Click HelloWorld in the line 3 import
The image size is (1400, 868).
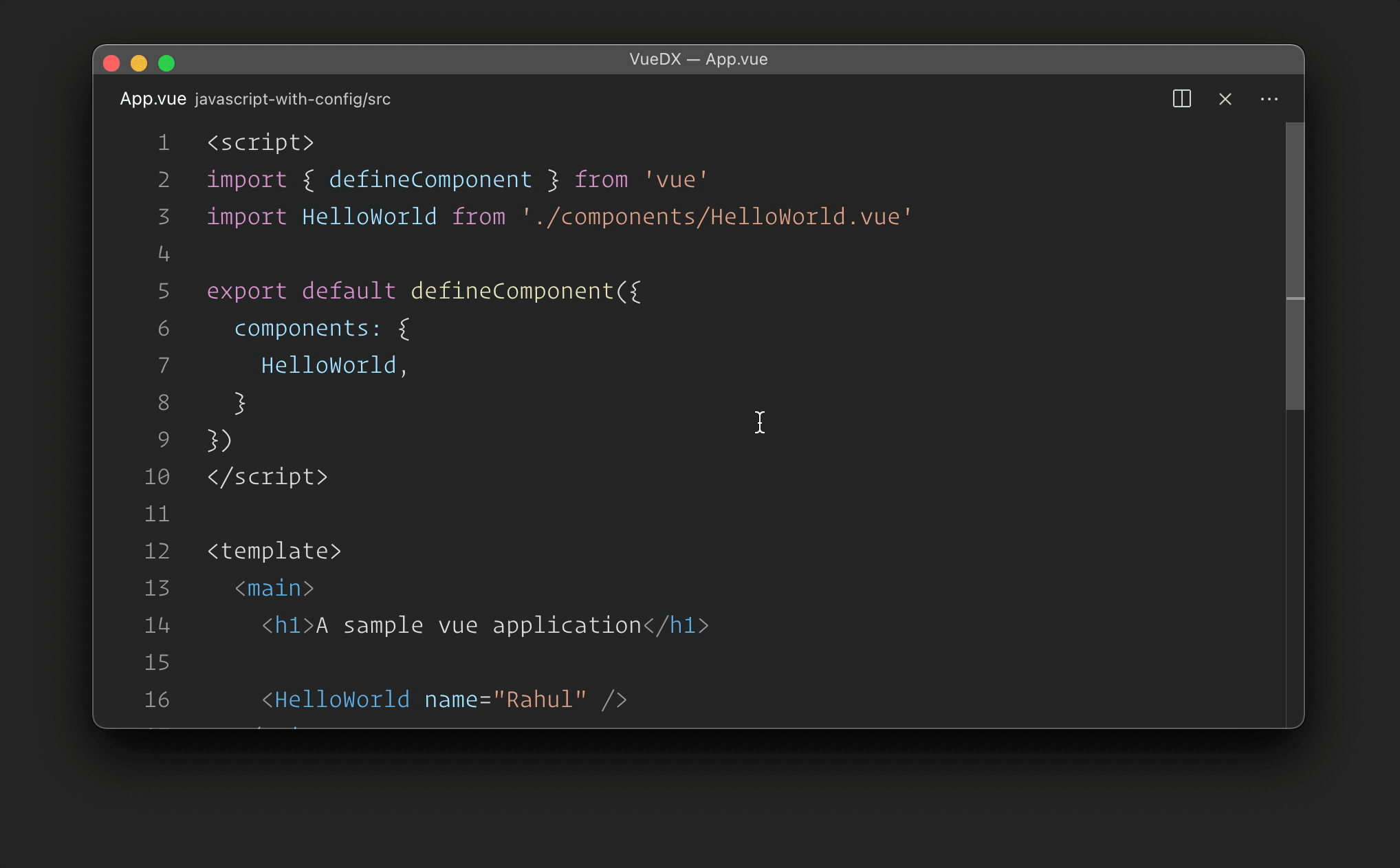point(369,217)
